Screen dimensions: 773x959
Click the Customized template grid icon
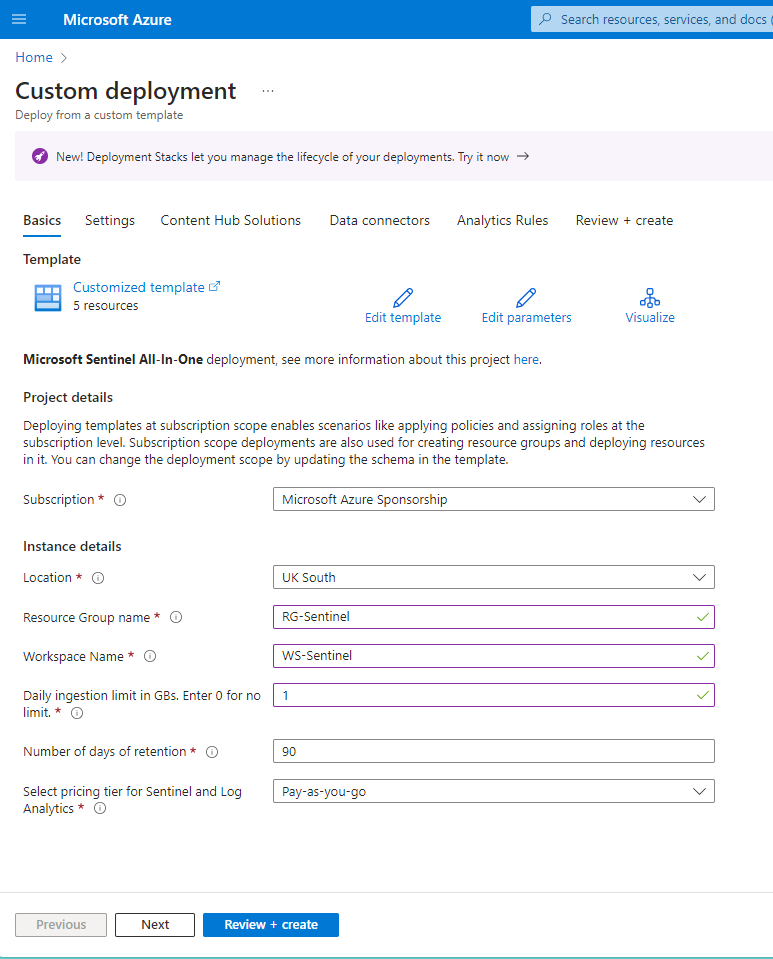[x=48, y=298]
